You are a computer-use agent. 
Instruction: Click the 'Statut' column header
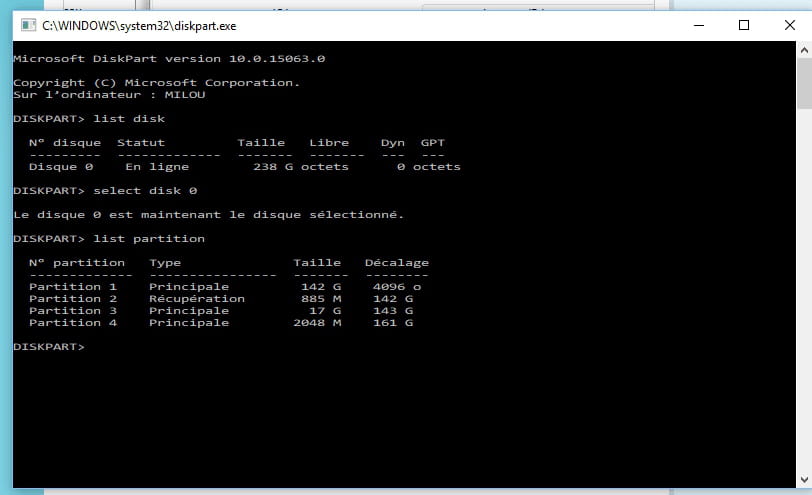141,143
